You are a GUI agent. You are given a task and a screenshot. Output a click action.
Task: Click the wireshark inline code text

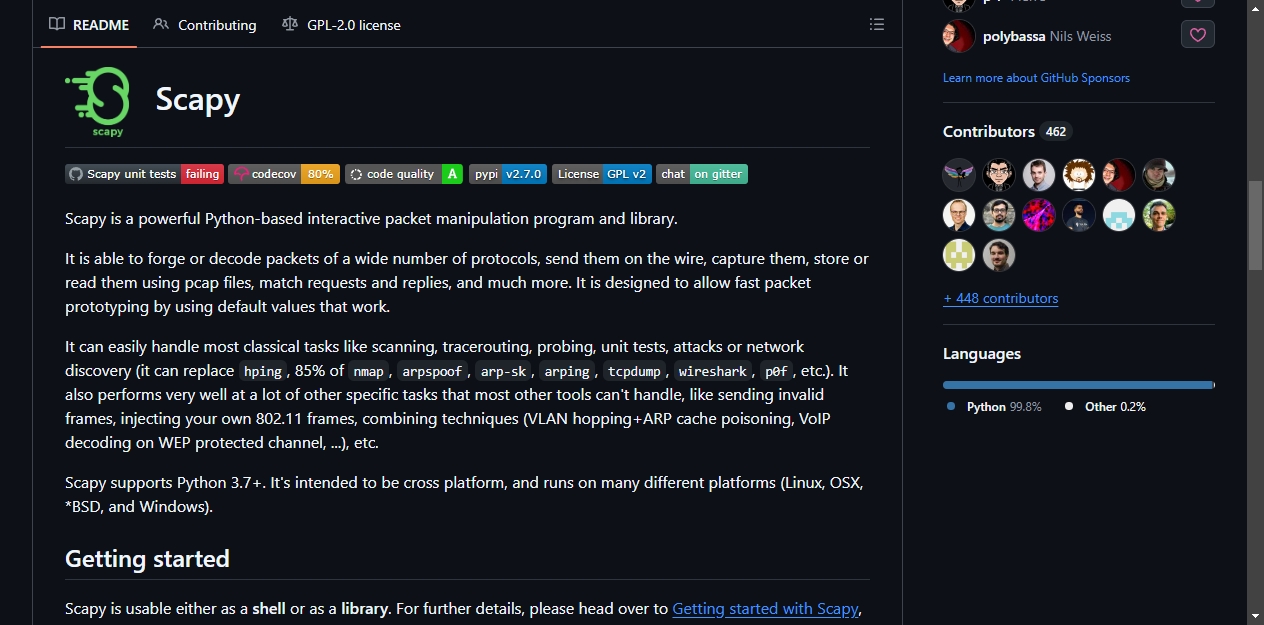[713, 371]
